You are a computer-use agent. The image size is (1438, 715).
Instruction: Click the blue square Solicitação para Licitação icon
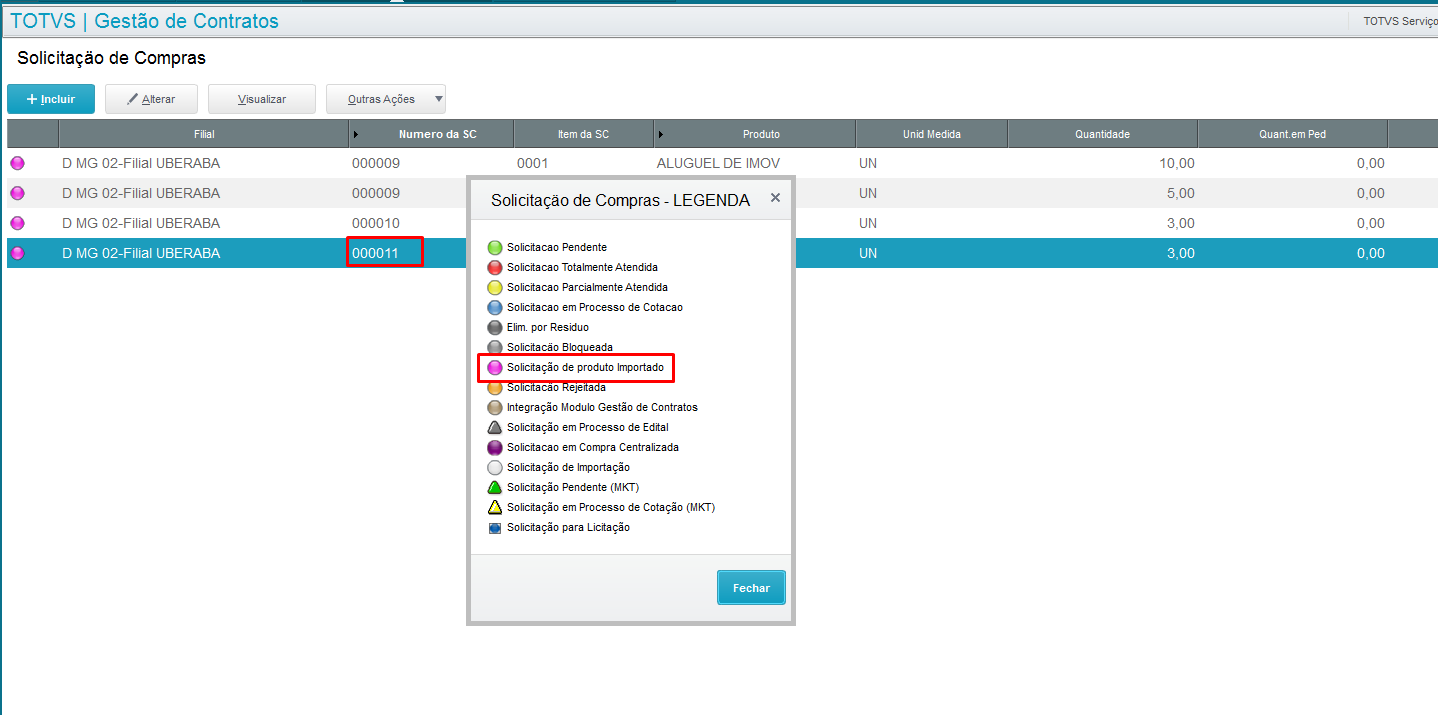(x=494, y=527)
